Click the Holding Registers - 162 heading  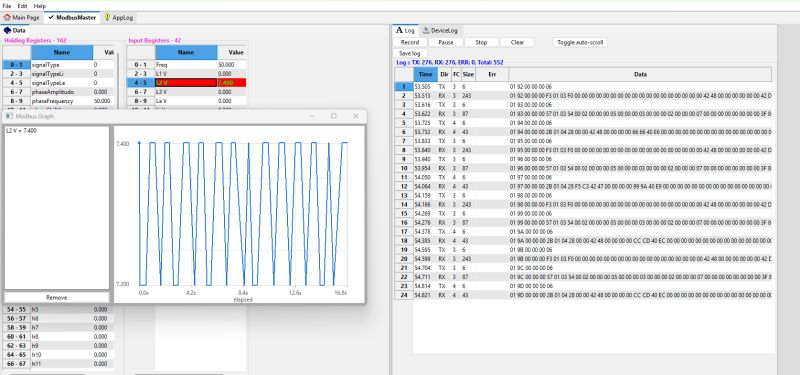pyautogui.click(x=35, y=40)
